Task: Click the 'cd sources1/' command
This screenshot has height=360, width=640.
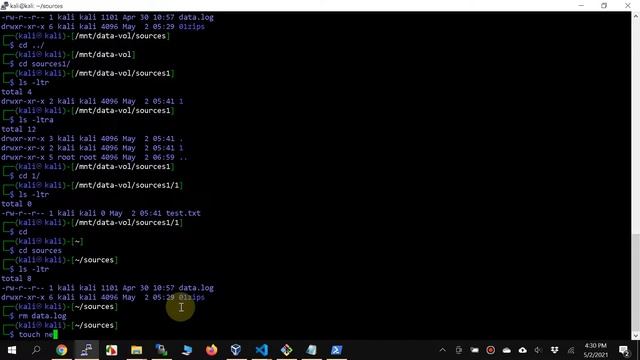Action: pyautogui.click(x=44, y=64)
